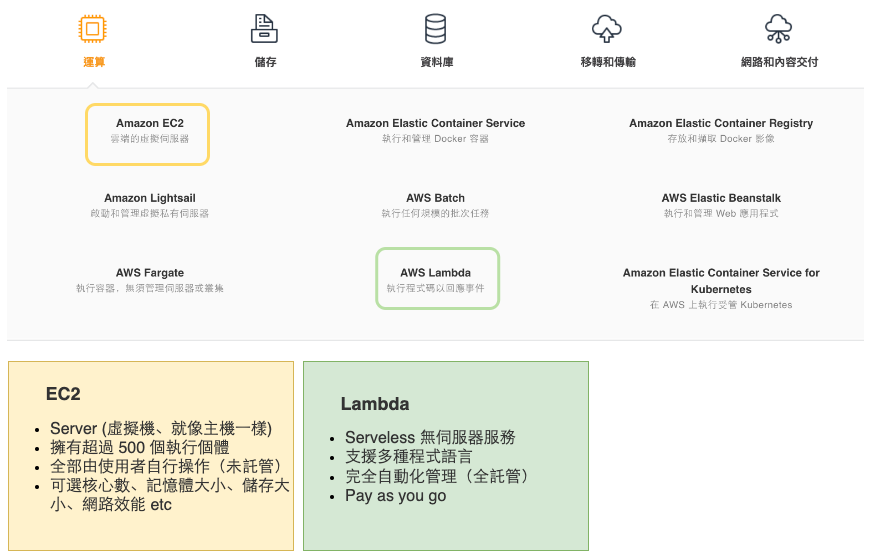Viewport: 876px width, 551px height.
Task: Click the '支援多種程式語言' bullet
Action: click(x=408, y=457)
